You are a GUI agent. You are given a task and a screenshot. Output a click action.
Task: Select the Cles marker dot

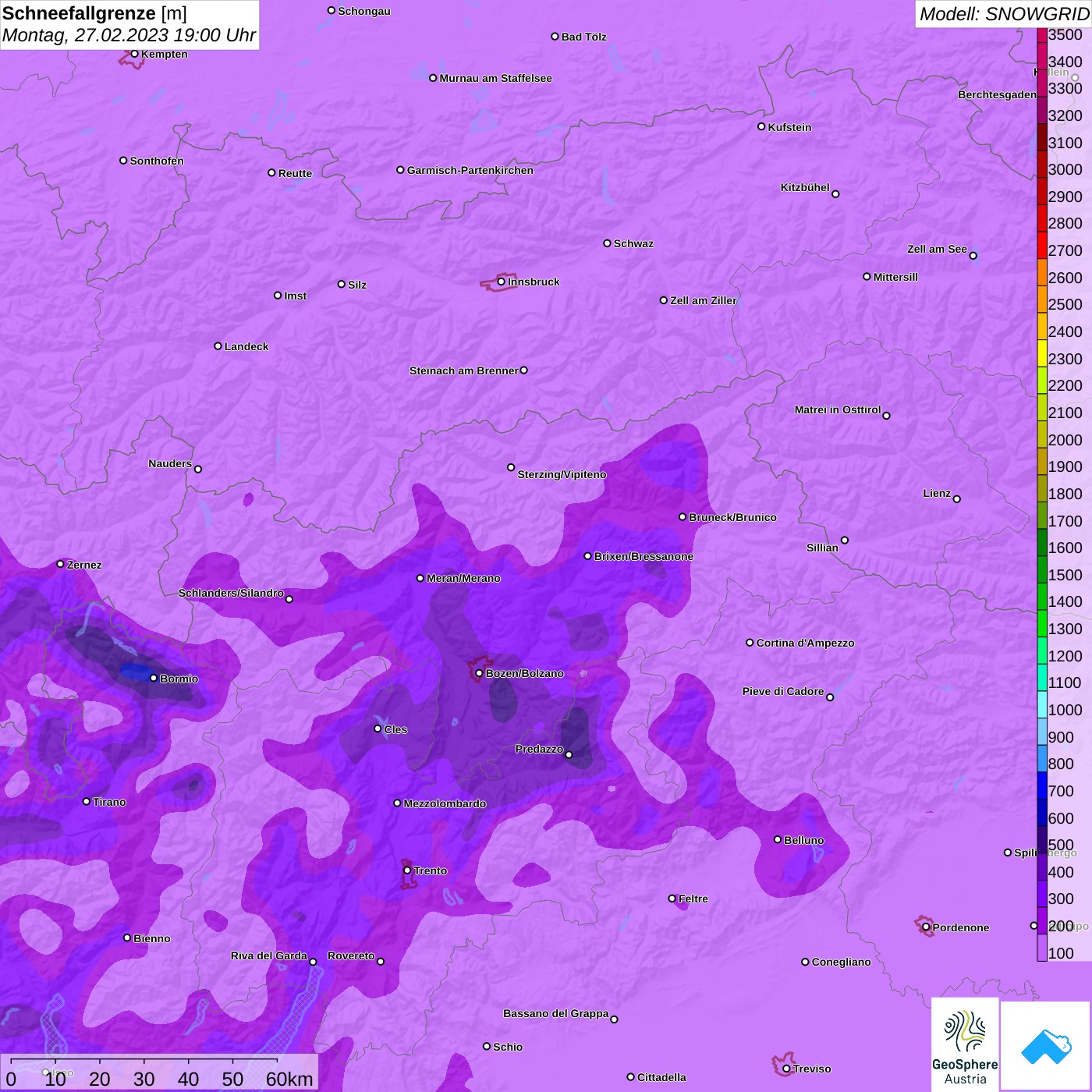point(378,729)
